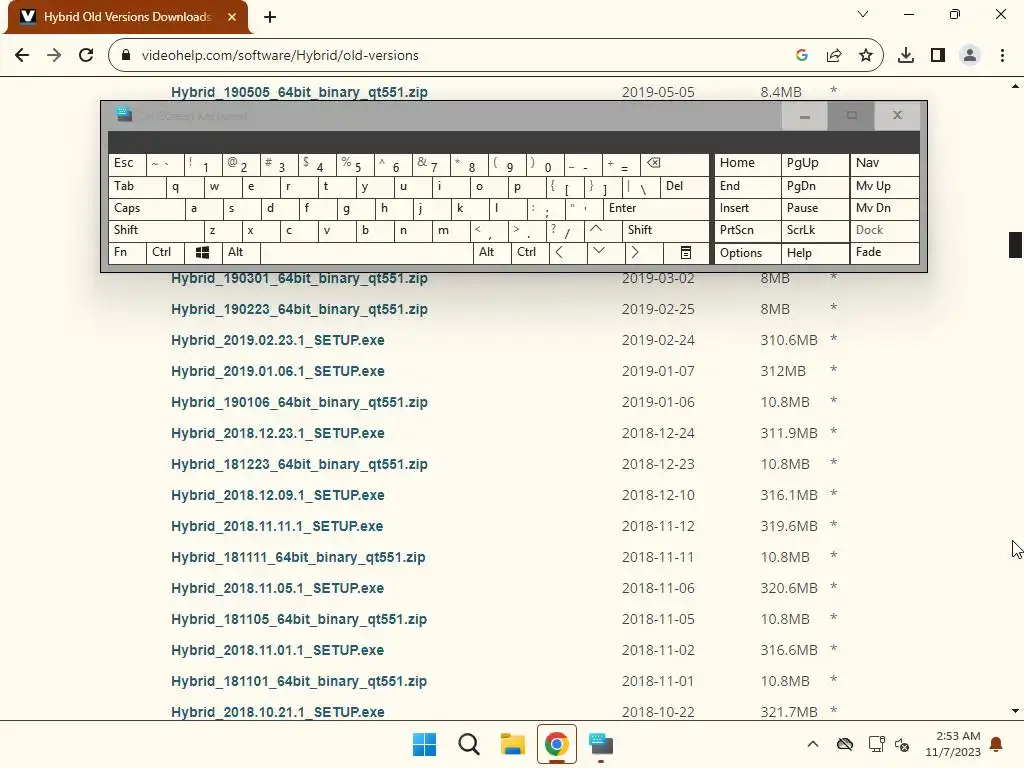1024x768 pixels.
Task: Download Hybrid_2019.02.23.1_SETUP.exe
Action: 278,340
